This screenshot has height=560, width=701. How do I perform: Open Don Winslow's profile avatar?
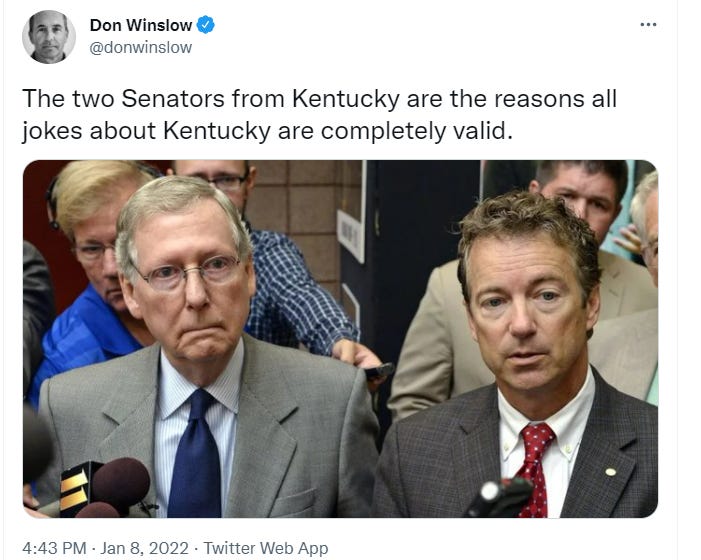coord(49,37)
